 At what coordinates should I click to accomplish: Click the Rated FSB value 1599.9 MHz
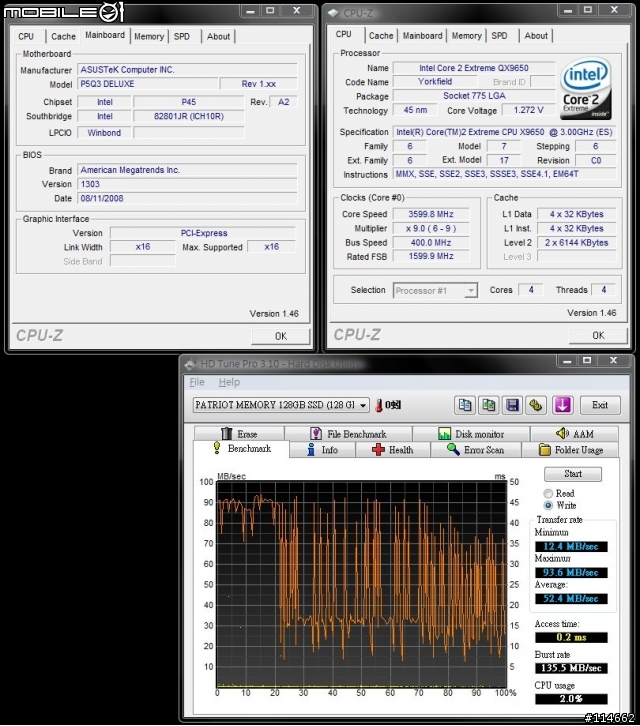pyautogui.click(x=431, y=256)
